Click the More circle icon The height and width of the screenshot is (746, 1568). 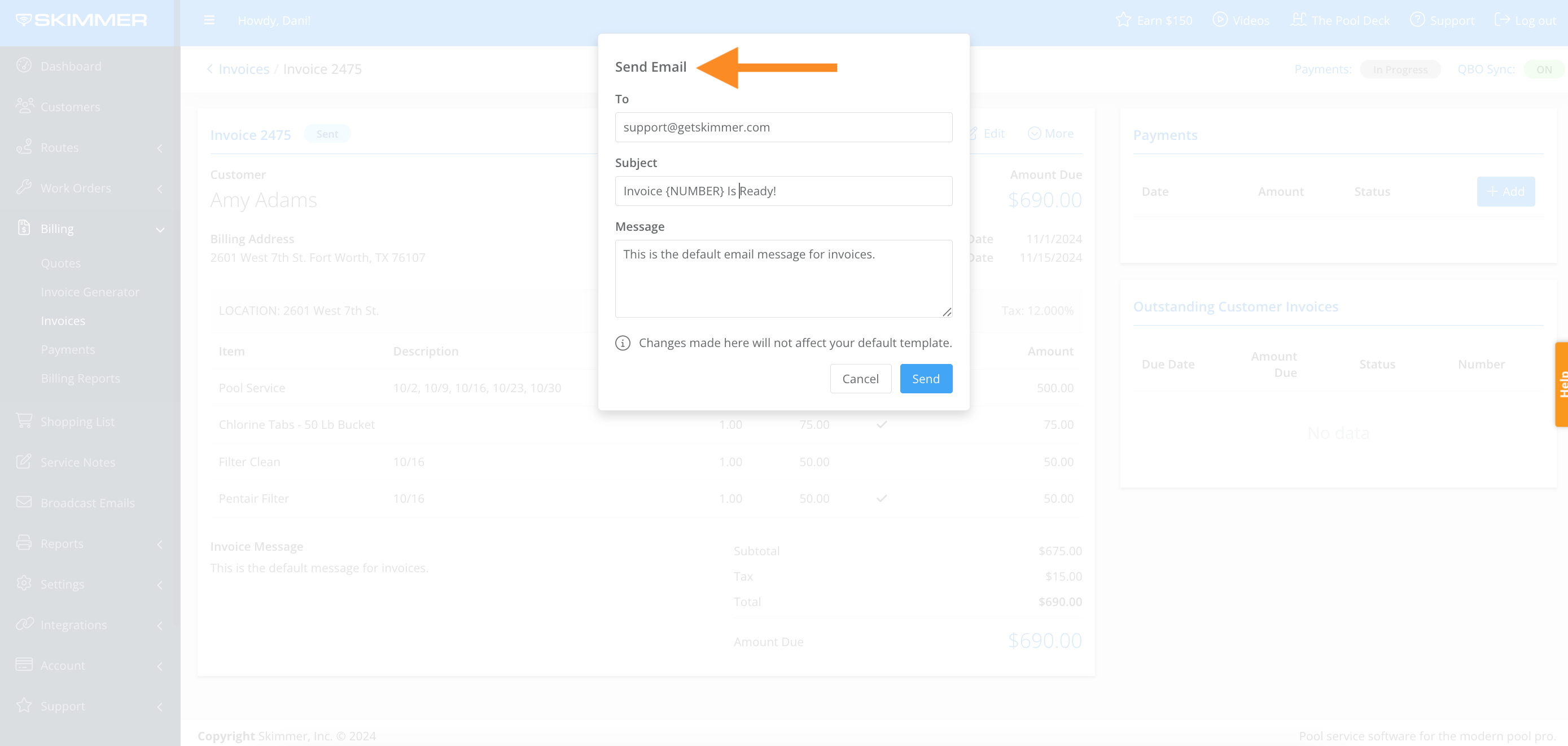tap(1034, 133)
